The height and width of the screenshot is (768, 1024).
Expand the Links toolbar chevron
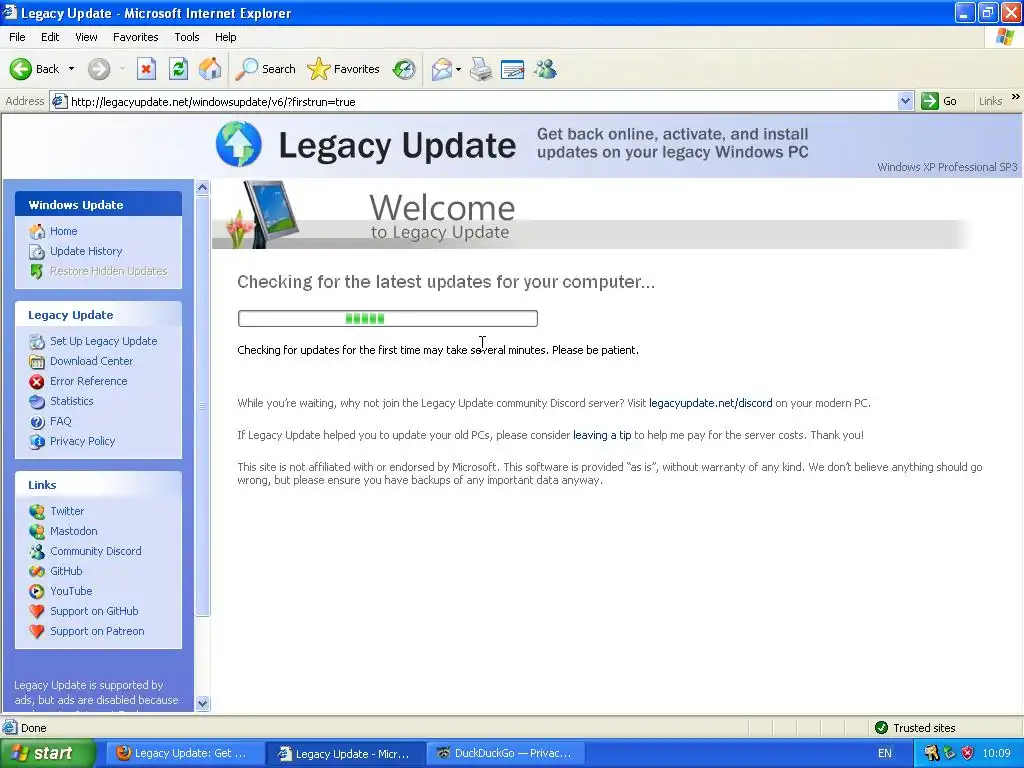pyautogui.click(x=1016, y=97)
